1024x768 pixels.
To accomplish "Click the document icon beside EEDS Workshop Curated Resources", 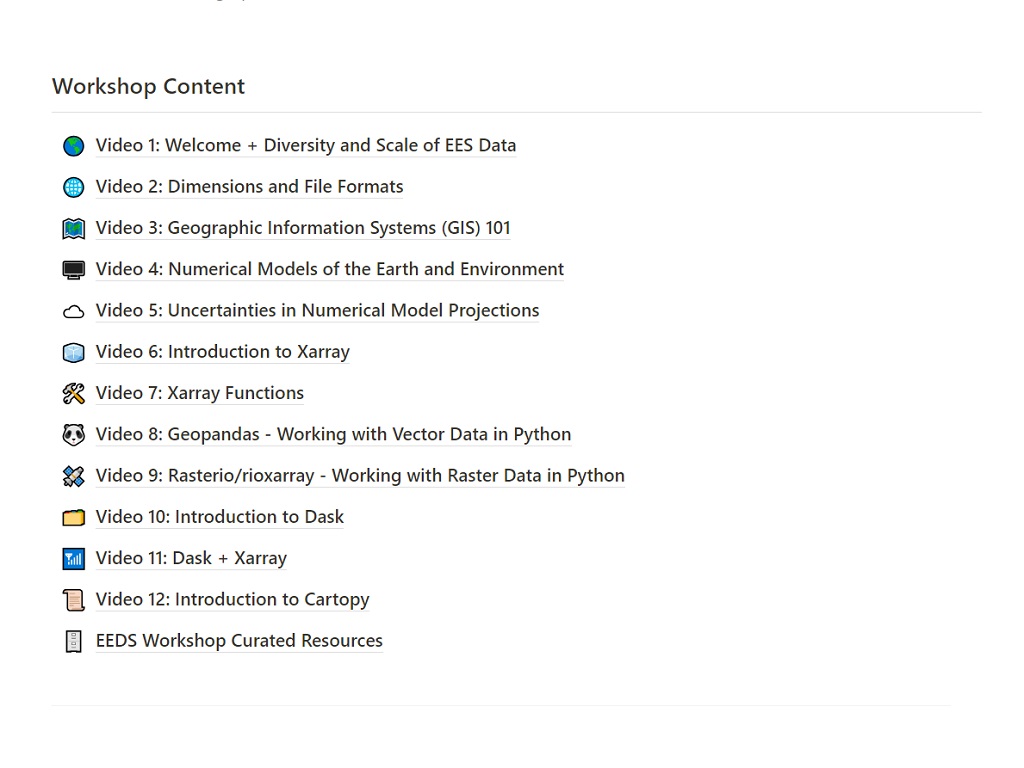I will tap(73, 641).
